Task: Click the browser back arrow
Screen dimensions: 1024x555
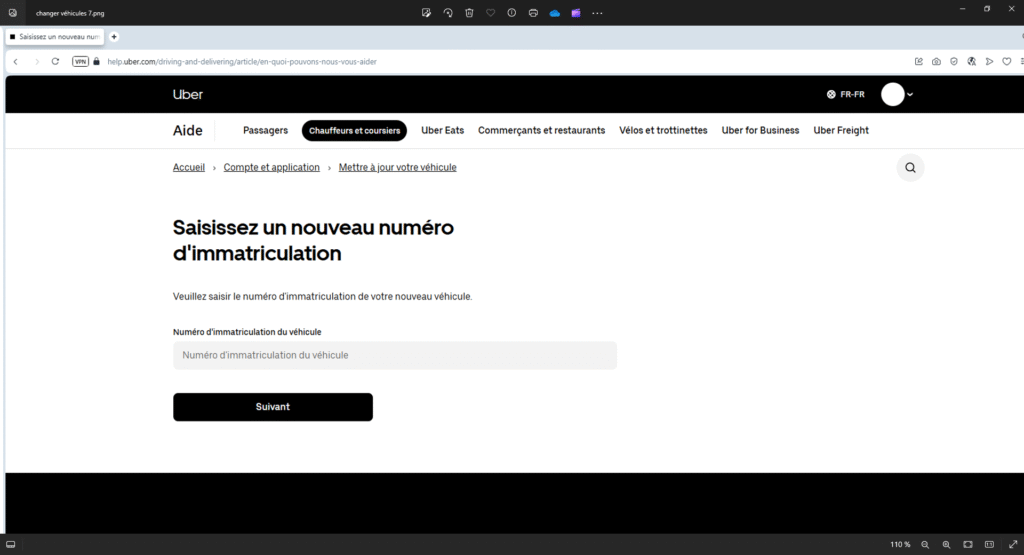Action: tap(16, 61)
